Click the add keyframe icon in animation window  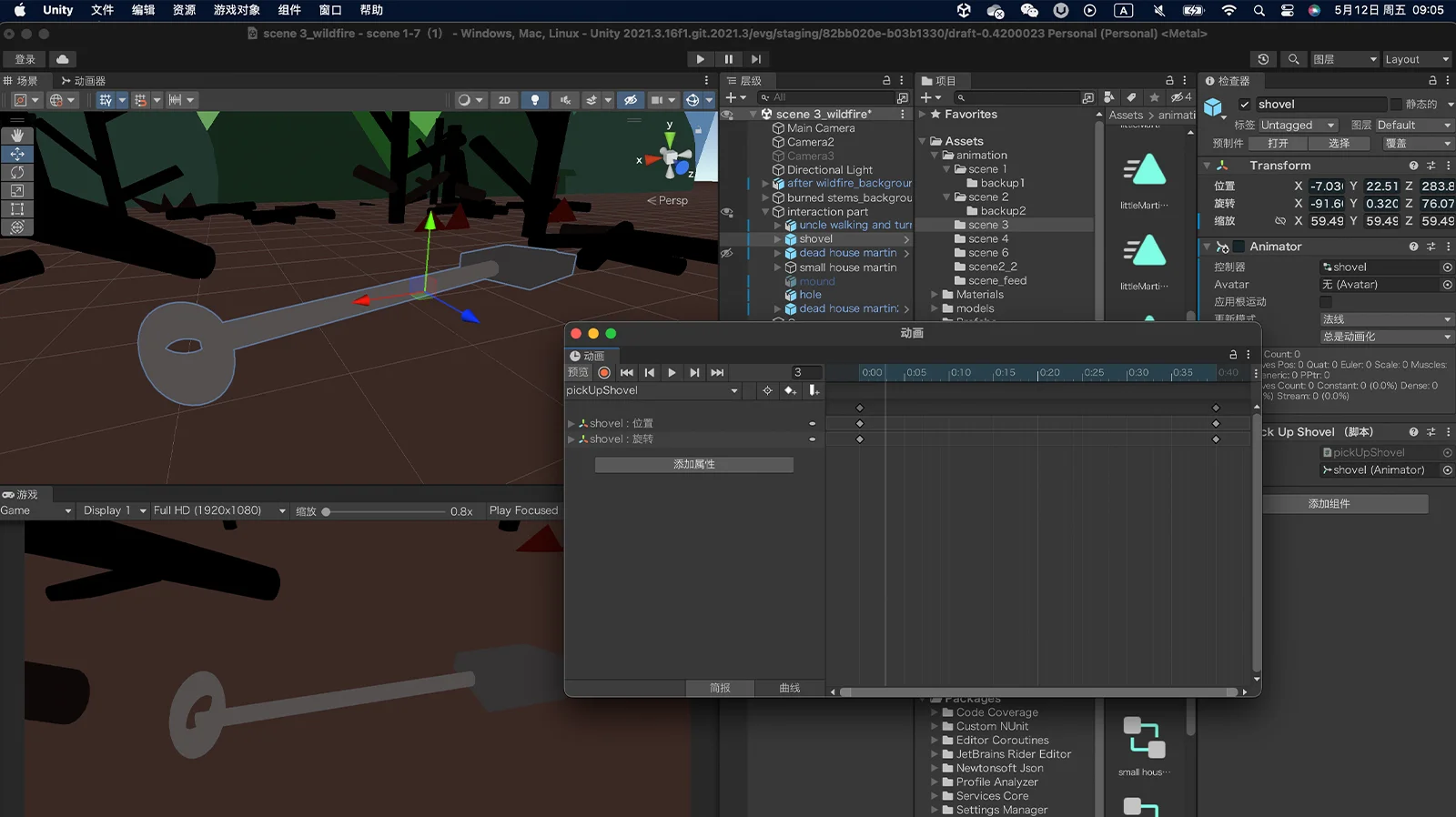(790, 390)
